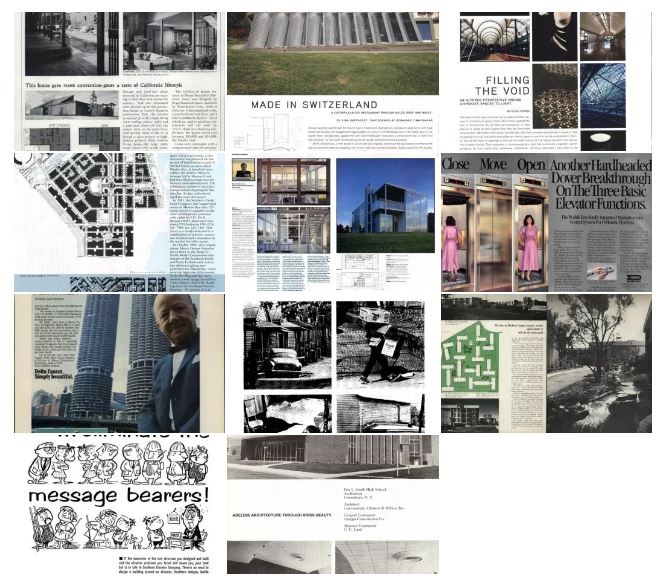Open the brick high school architecture thumbnail
This screenshot has height=578, width=666.
333,505
